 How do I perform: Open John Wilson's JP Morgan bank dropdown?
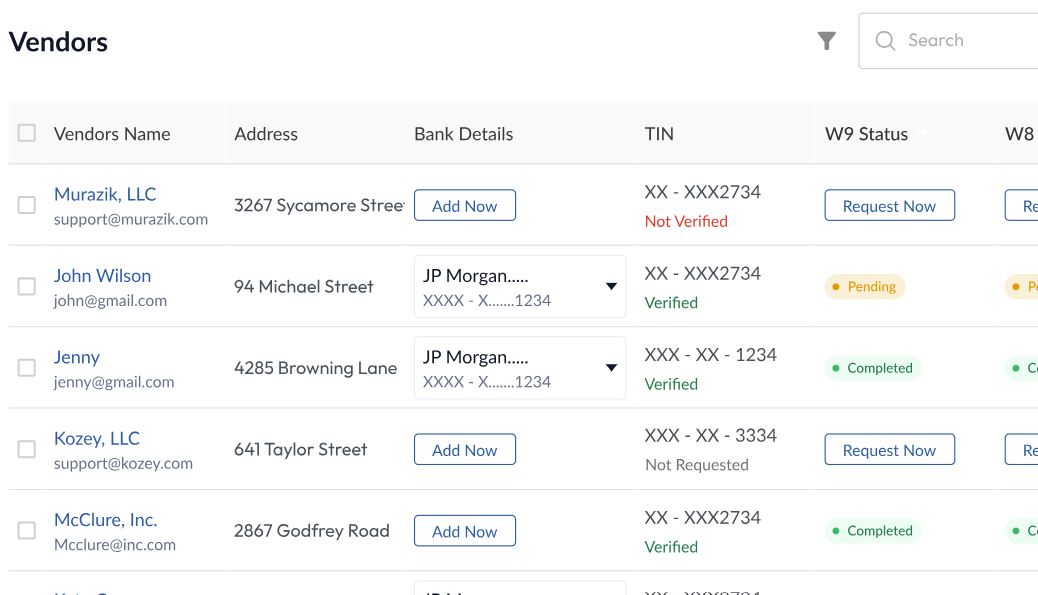(611, 286)
